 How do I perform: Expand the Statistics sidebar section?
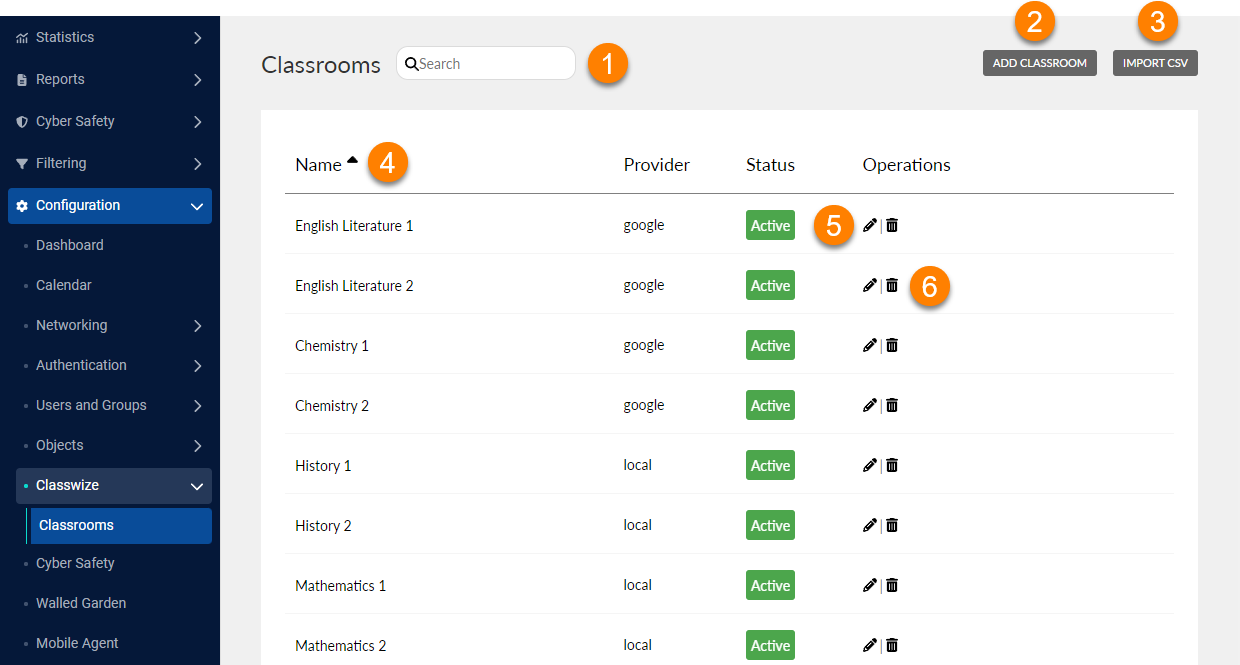point(197,38)
